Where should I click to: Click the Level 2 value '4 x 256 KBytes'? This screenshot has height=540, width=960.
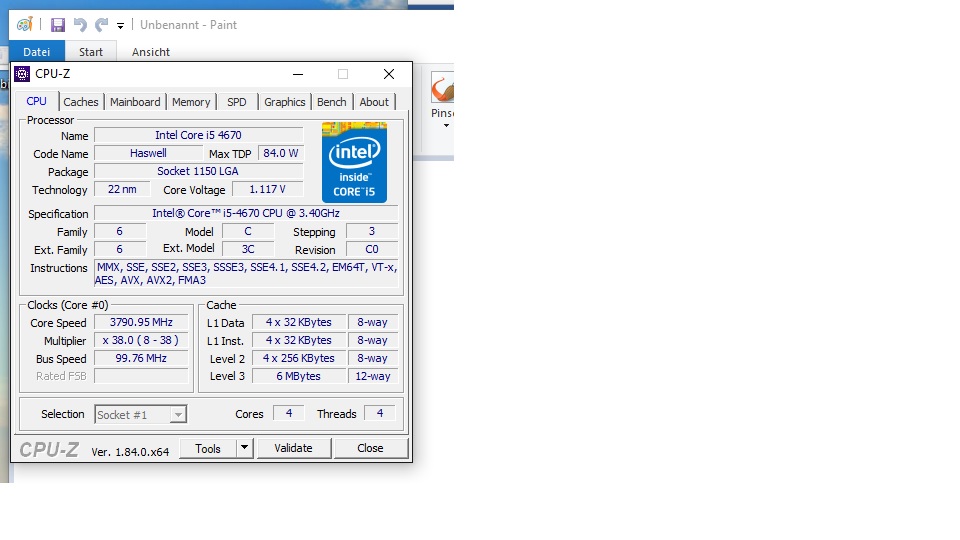tap(299, 358)
